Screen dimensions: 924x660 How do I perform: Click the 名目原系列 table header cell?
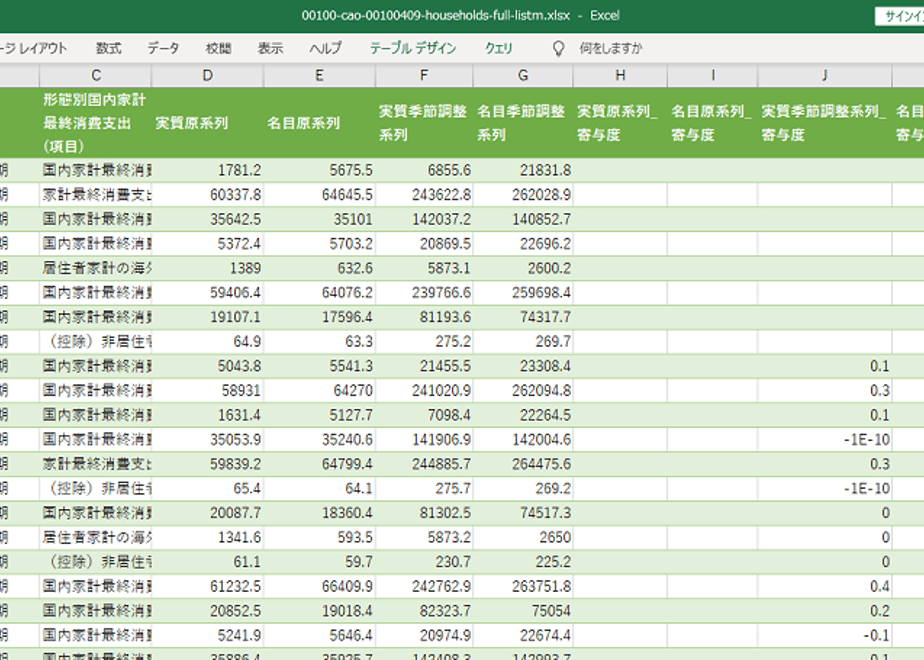pyautogui.click(x=319, y=123)
